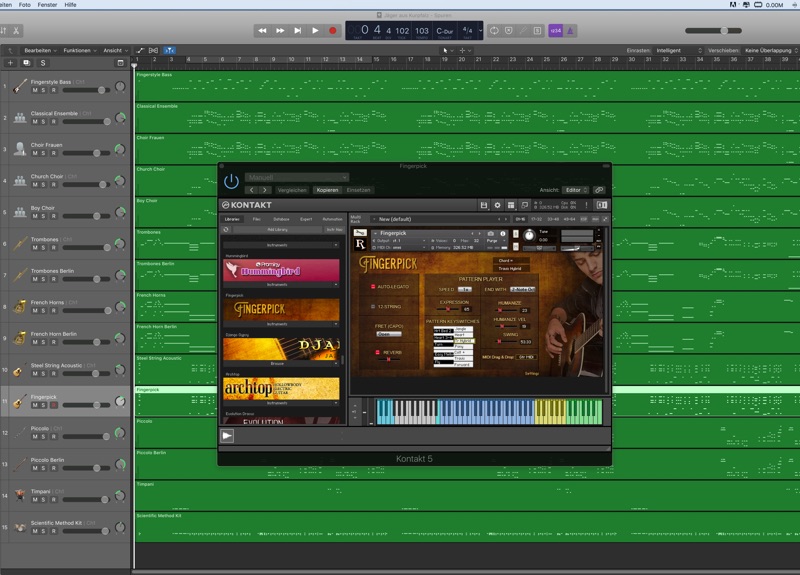Screen dimensions: 800x575
Task: Click duplicate track icon in track header
Action: point(27,63)
